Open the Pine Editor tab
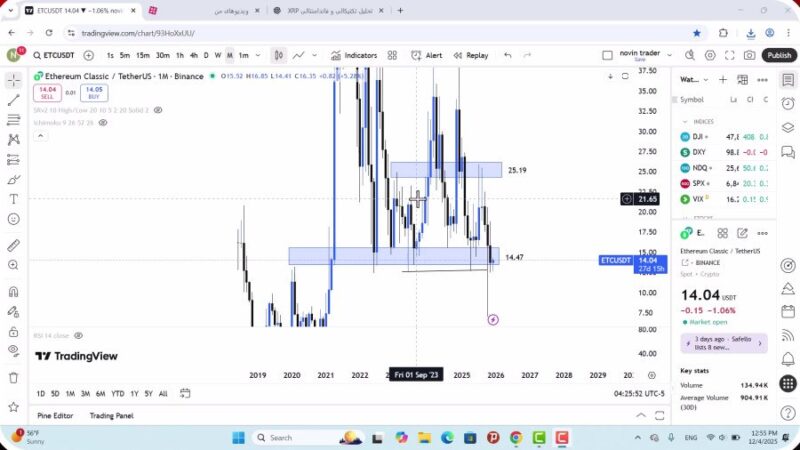This screenshot has width=800, height=450. pos(57,415)
